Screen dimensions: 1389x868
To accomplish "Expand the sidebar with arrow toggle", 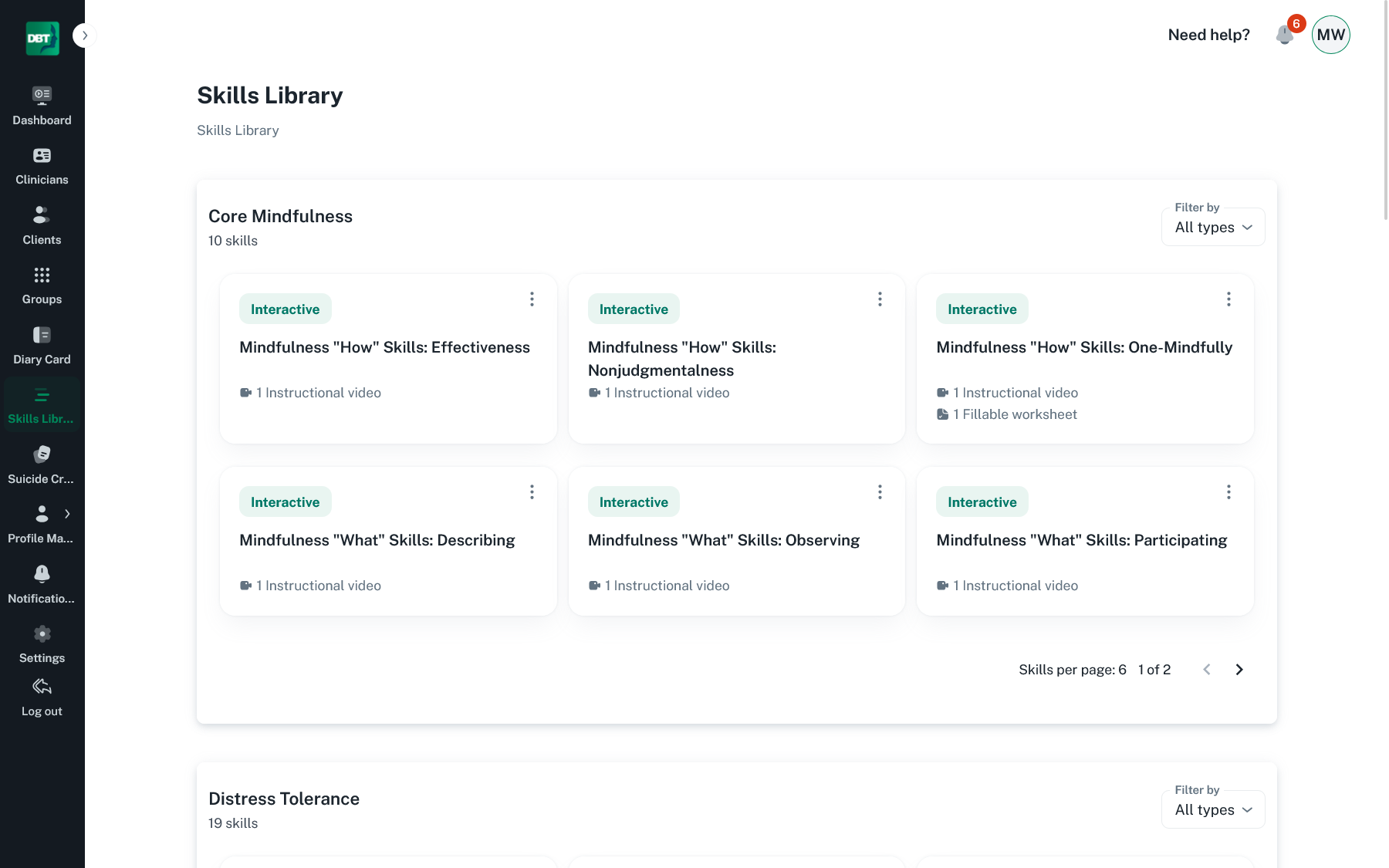I will (x=84, y=35).
